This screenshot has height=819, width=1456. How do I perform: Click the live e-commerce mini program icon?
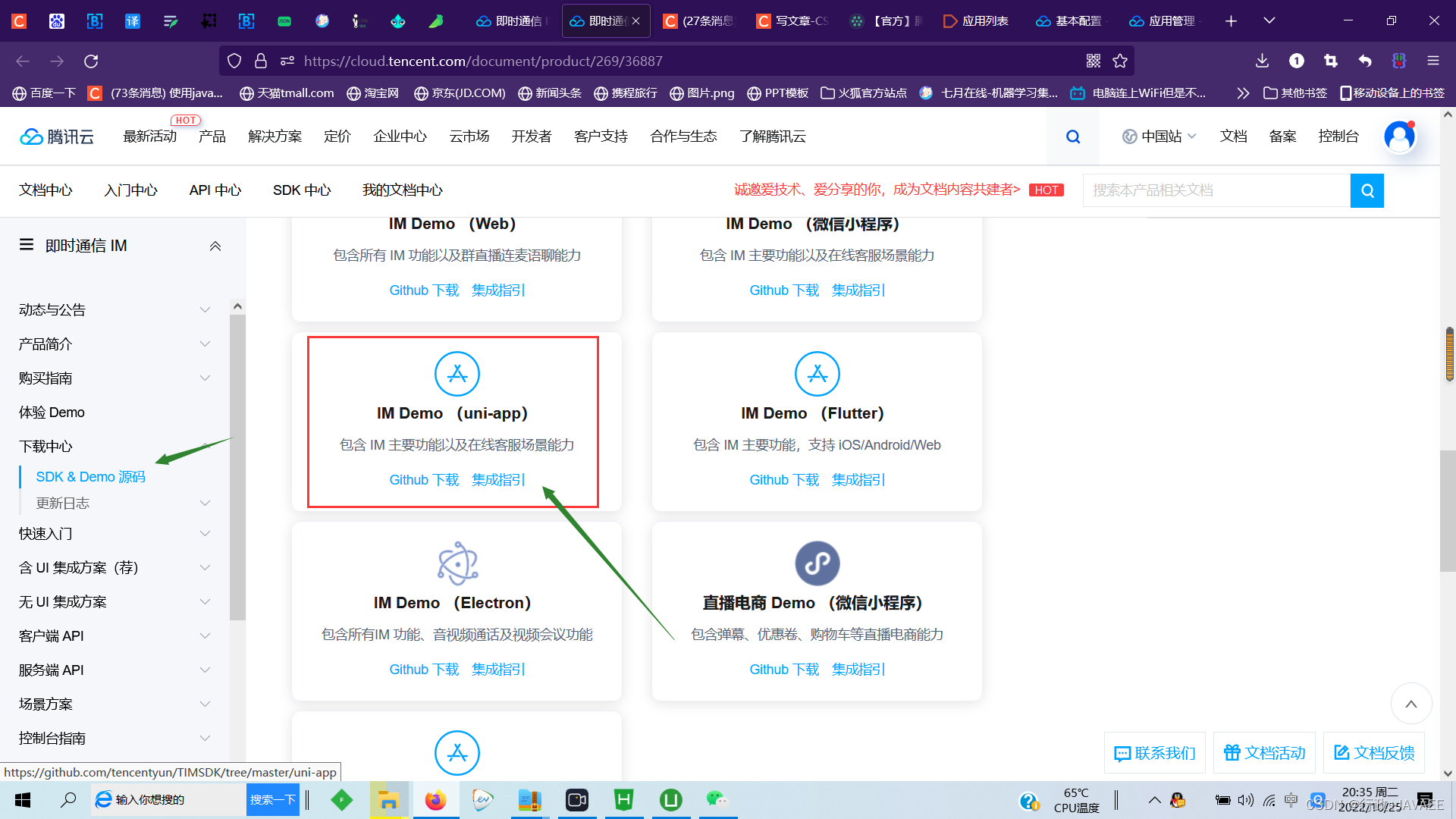click(817, 563)
